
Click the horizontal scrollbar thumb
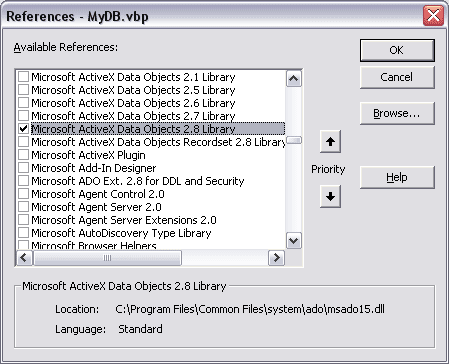[107, 258]
